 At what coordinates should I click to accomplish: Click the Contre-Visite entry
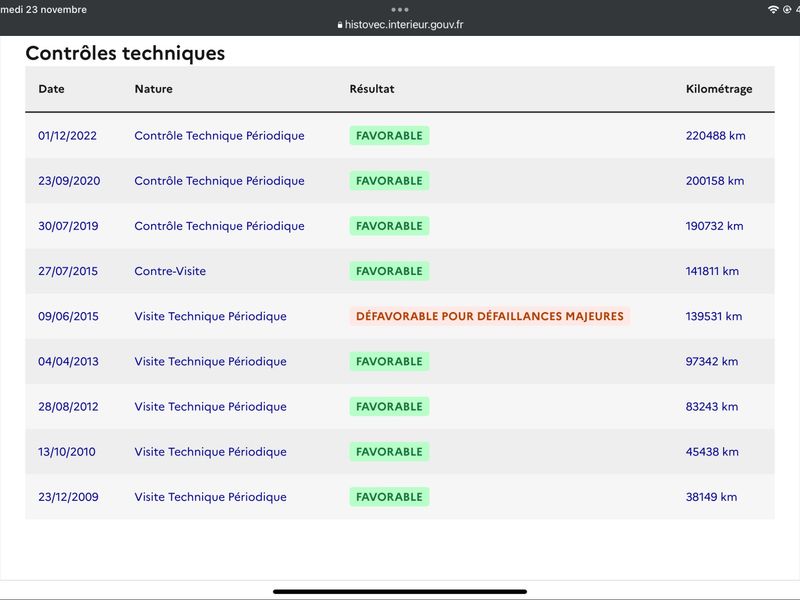(x=170, y=271)
